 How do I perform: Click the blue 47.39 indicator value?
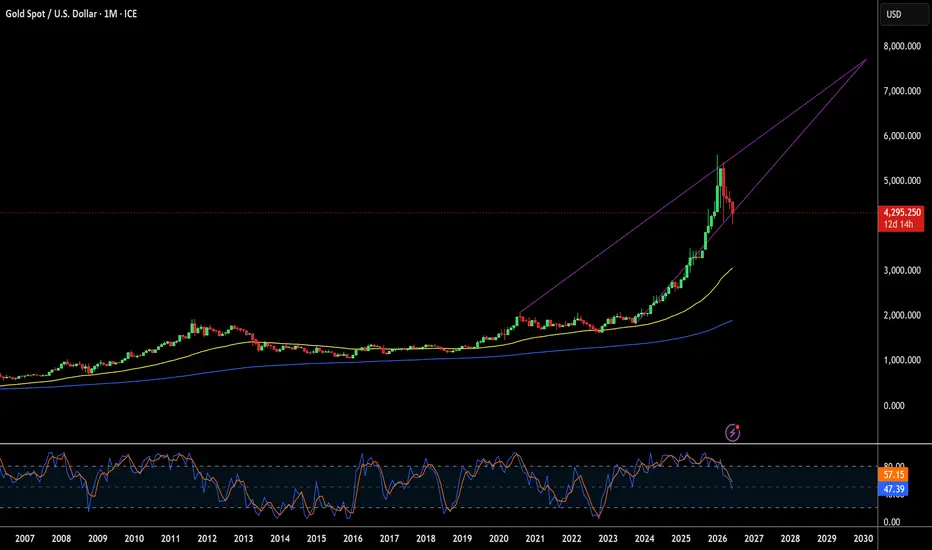[893, 489]
